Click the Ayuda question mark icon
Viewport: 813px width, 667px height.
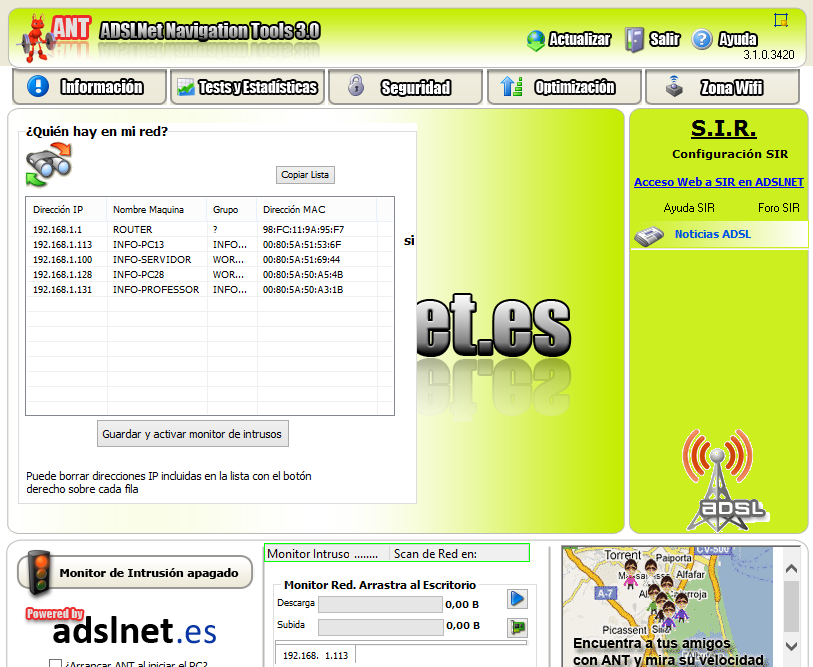point(702,39)
